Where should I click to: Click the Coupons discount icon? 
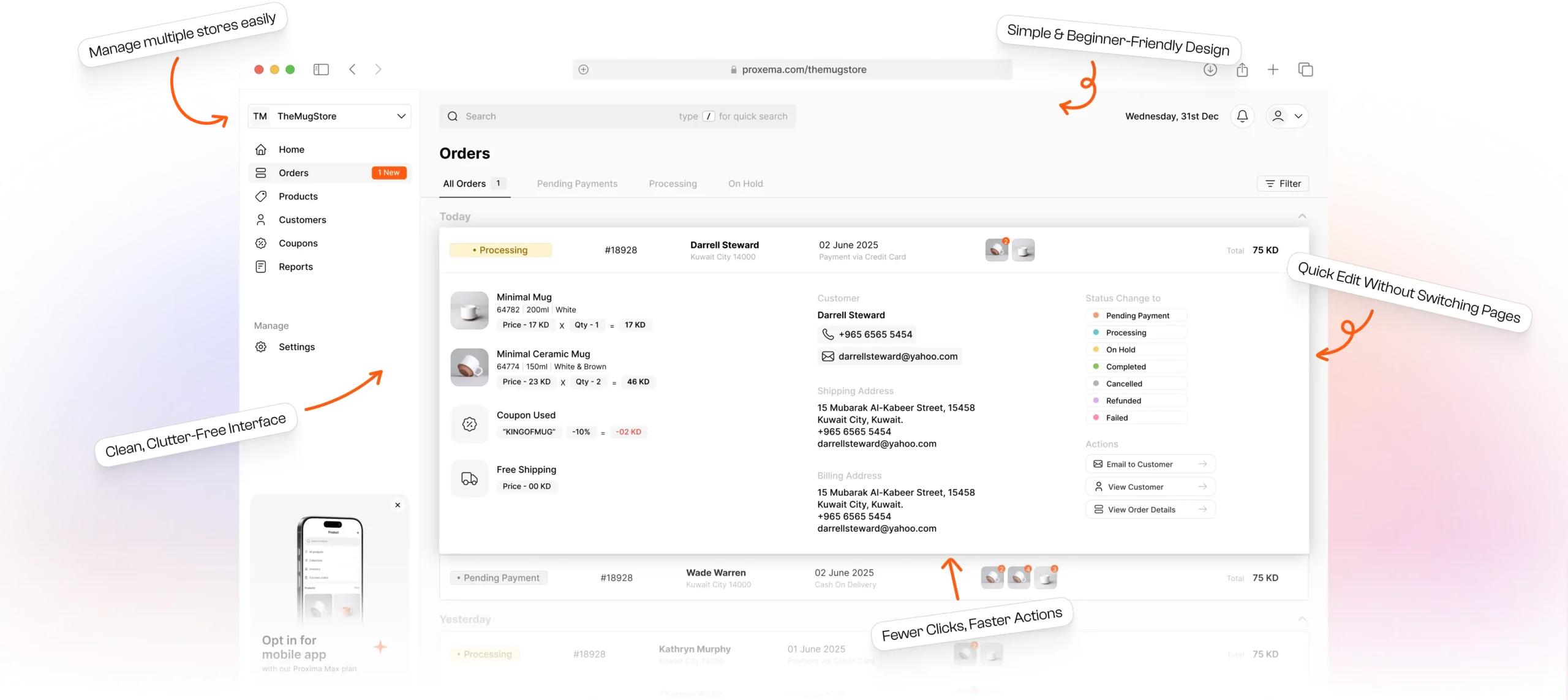tap(261, 243)
